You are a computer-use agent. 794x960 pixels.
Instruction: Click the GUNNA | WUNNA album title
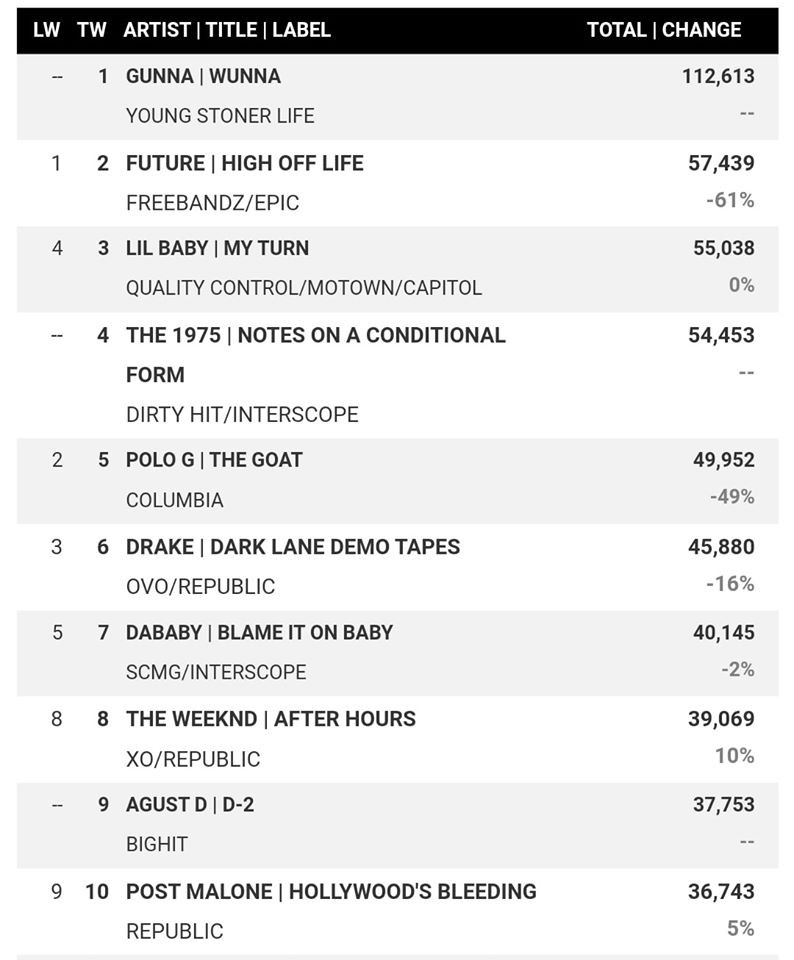pyautogui.click(x=203, y=76)
